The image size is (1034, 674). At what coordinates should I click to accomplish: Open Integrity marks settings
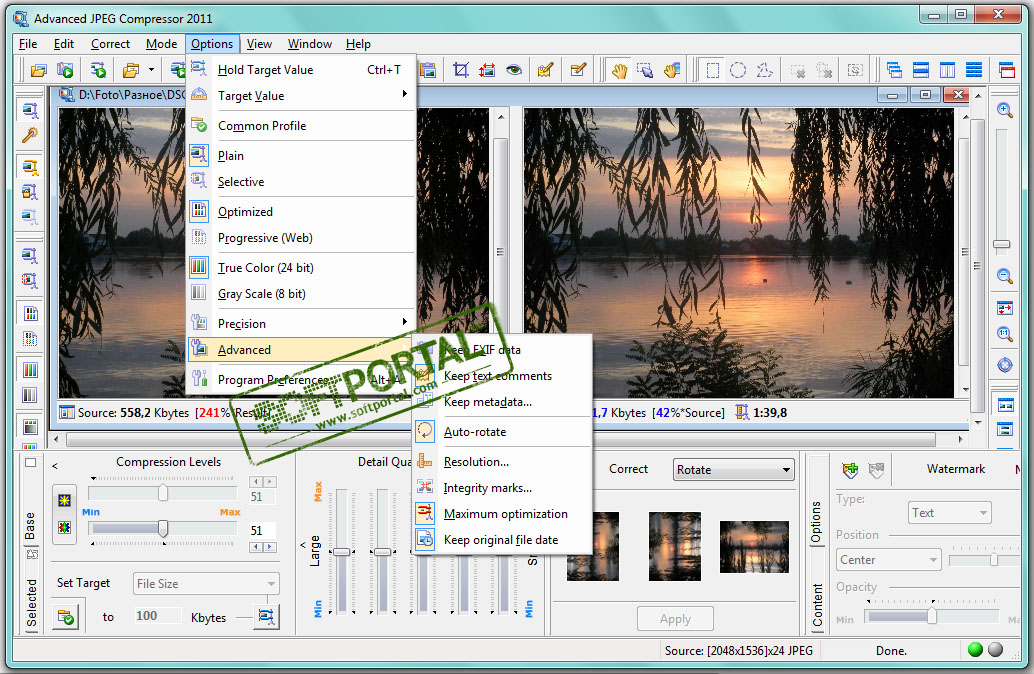[x=502, y=488]
